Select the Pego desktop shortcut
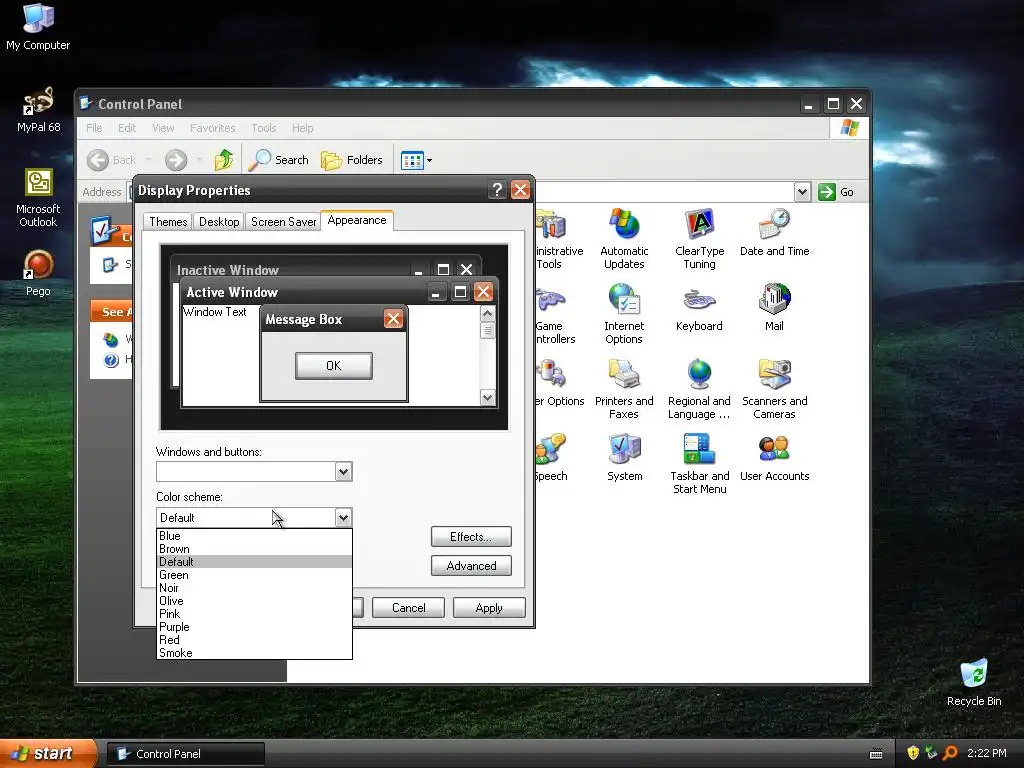This screenshot has height=768, width=1024. point(38,274)
